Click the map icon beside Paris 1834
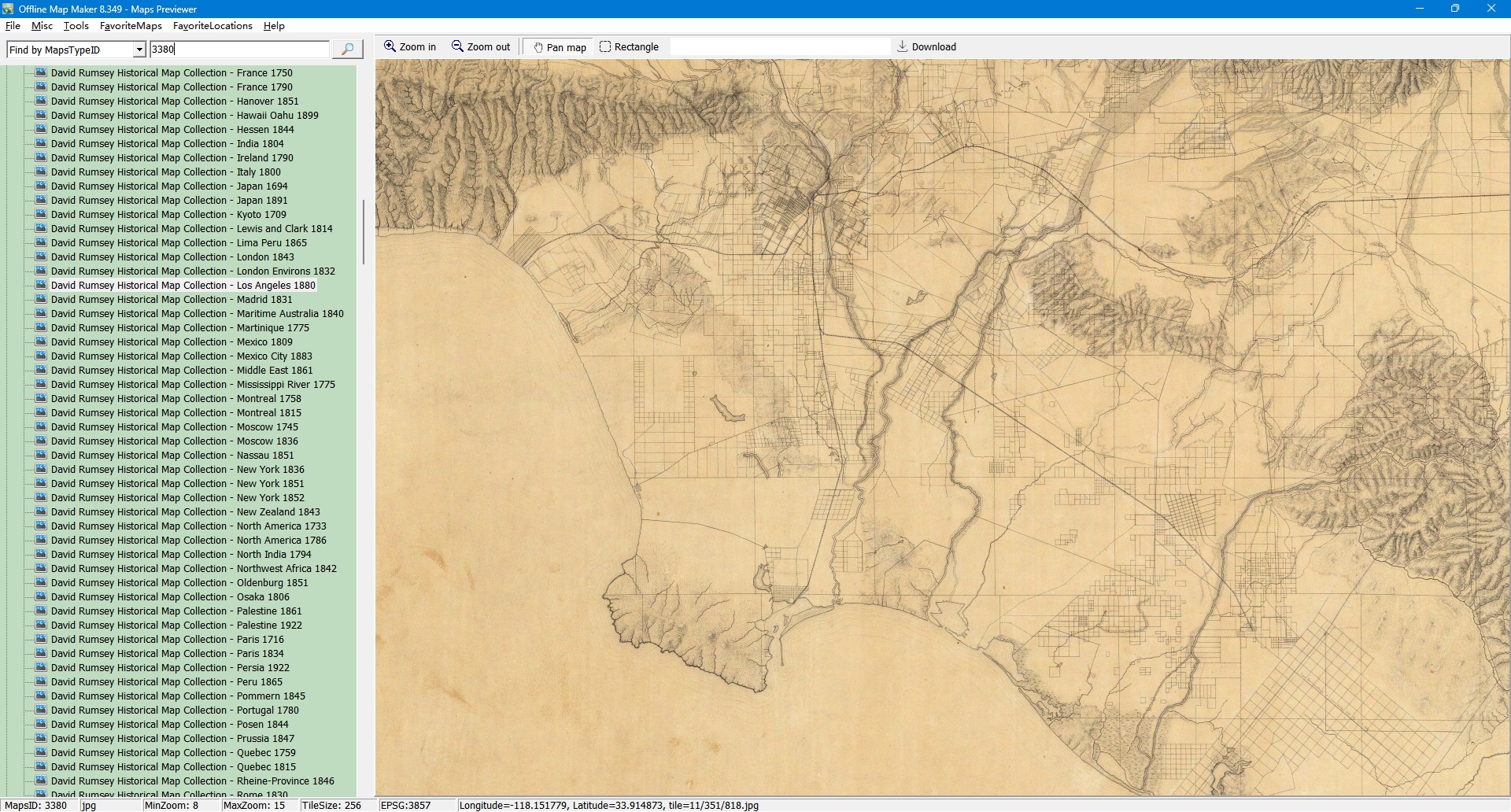Image resolution: width=1511 pixels, height=812 pixels. [x=41, y=654]
